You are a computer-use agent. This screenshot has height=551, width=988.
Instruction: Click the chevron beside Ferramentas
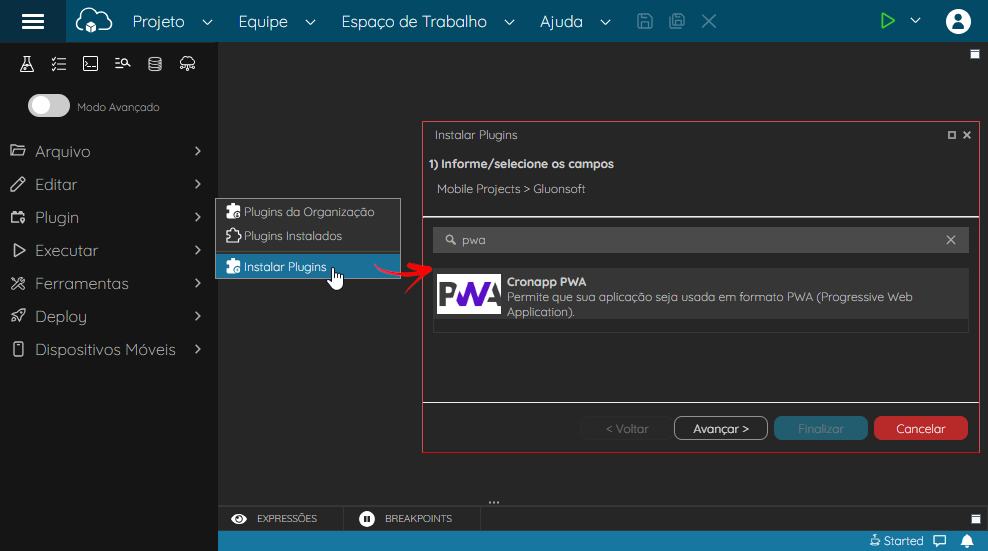[x=198, y=284]
